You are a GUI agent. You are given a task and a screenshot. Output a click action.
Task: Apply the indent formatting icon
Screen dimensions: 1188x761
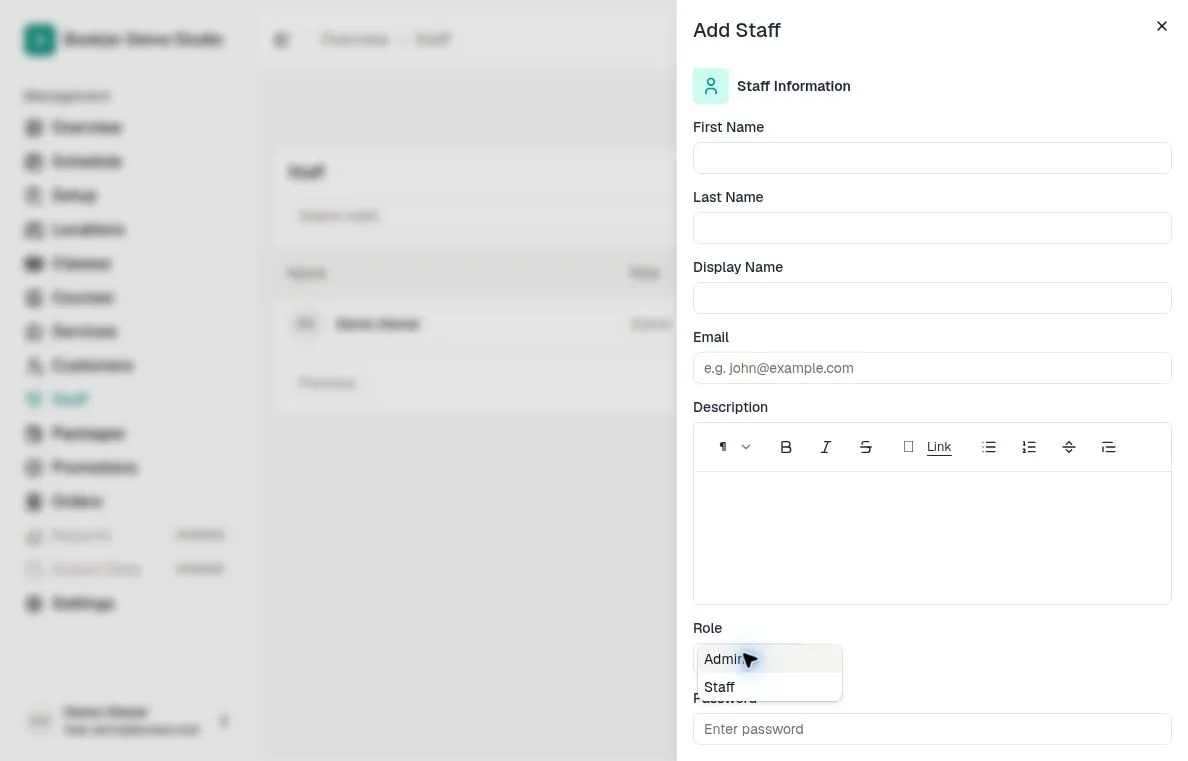pos(1108,447)
